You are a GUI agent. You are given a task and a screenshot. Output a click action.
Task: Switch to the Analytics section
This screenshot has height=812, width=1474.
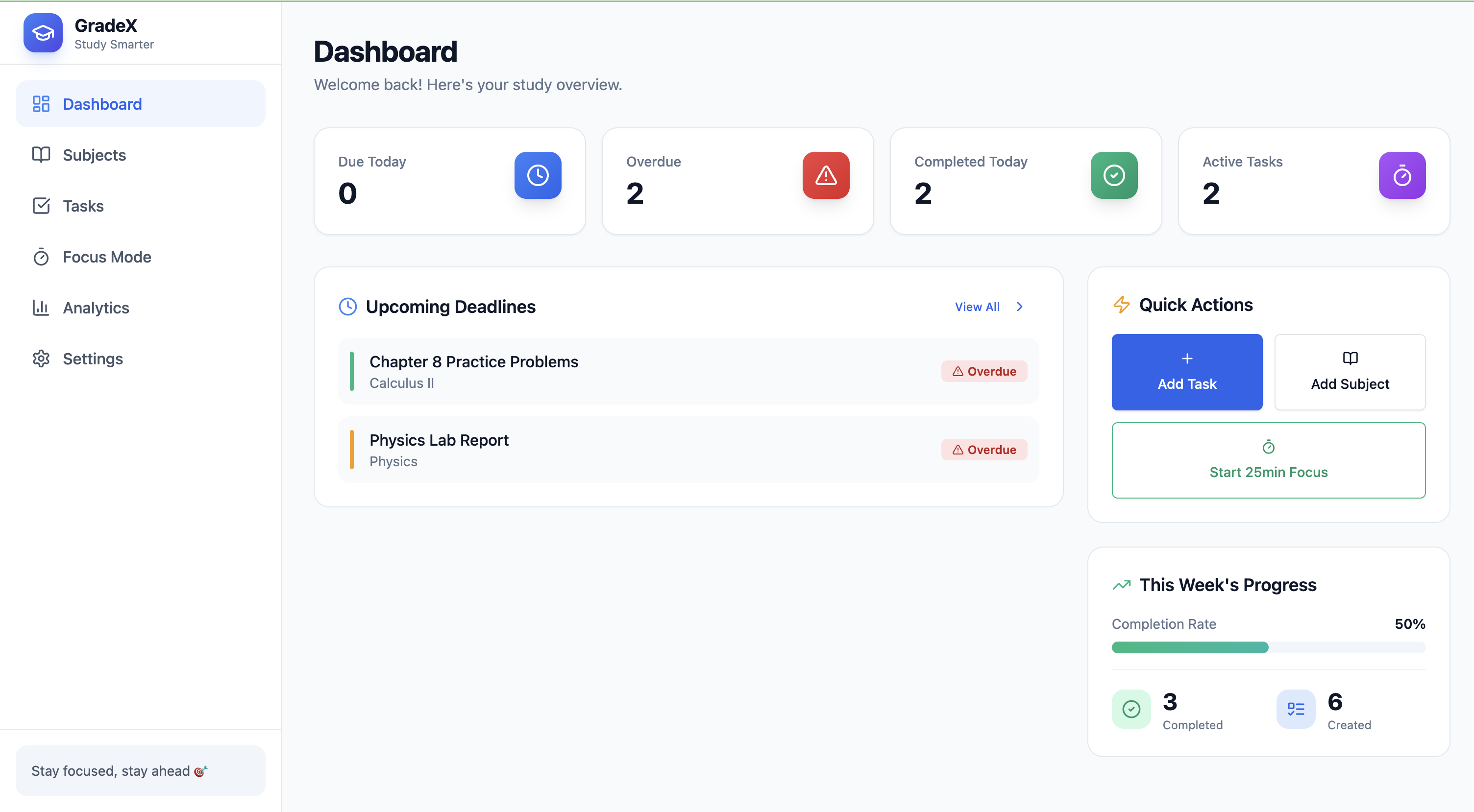96,308
